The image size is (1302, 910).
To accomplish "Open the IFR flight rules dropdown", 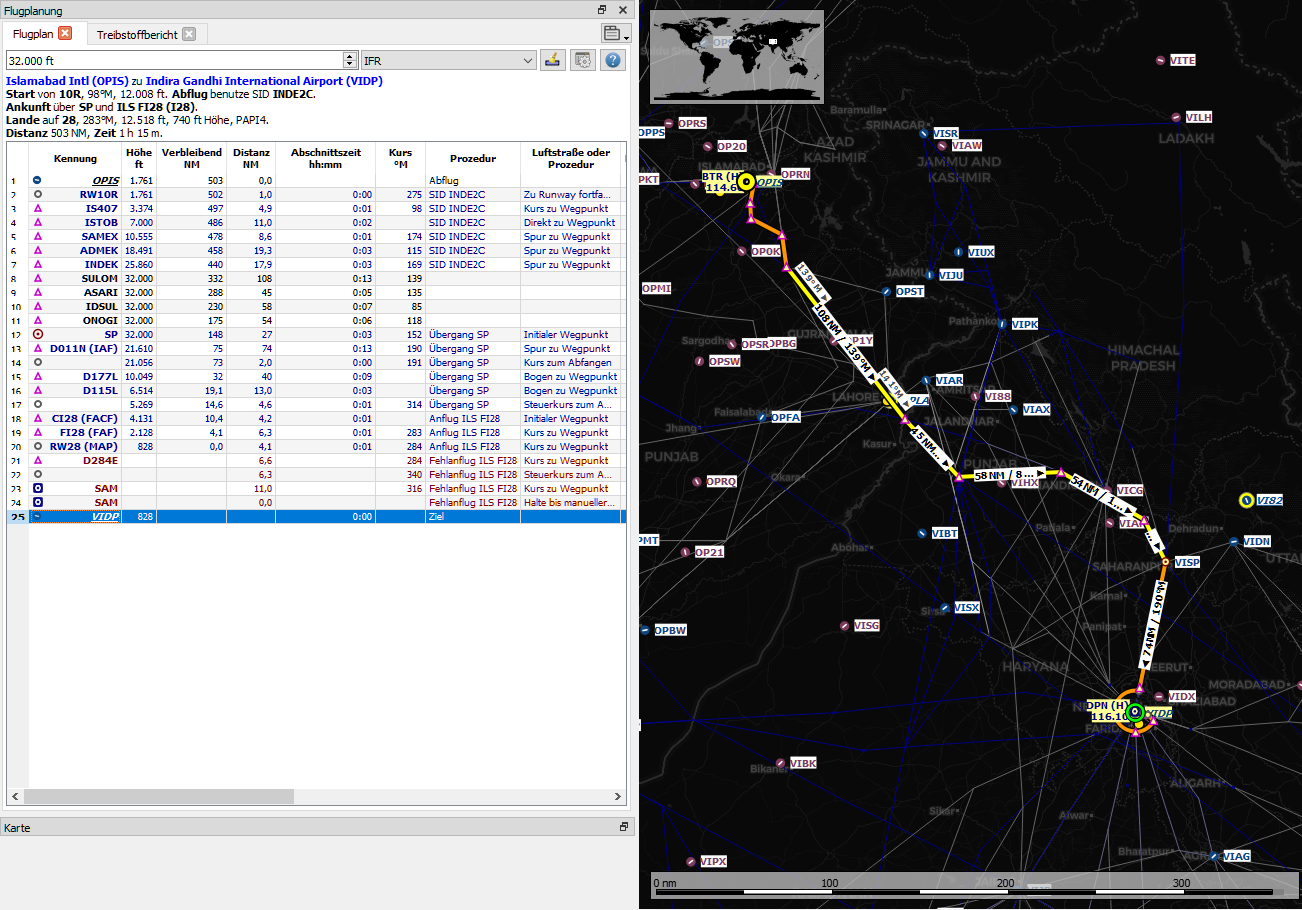I will click(449, 61).
